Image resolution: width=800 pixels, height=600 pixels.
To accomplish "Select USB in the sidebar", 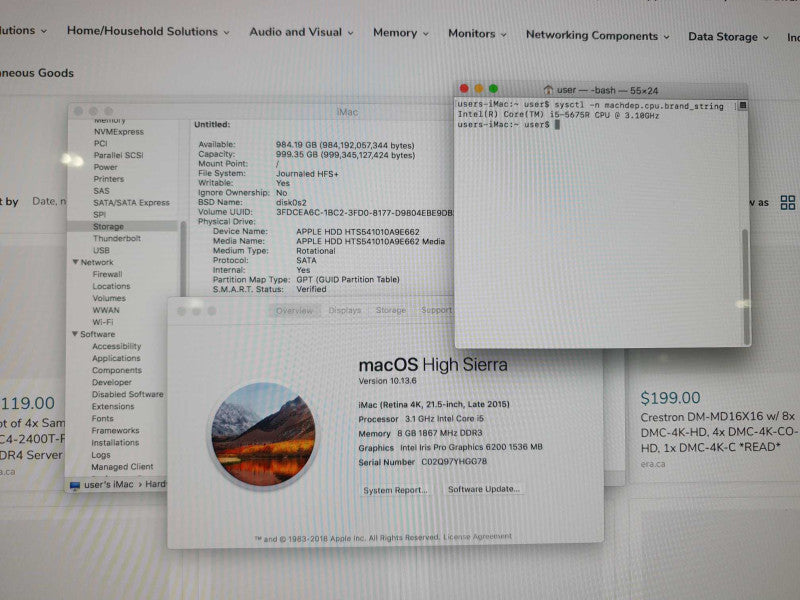I will click(x=101, y=250).
